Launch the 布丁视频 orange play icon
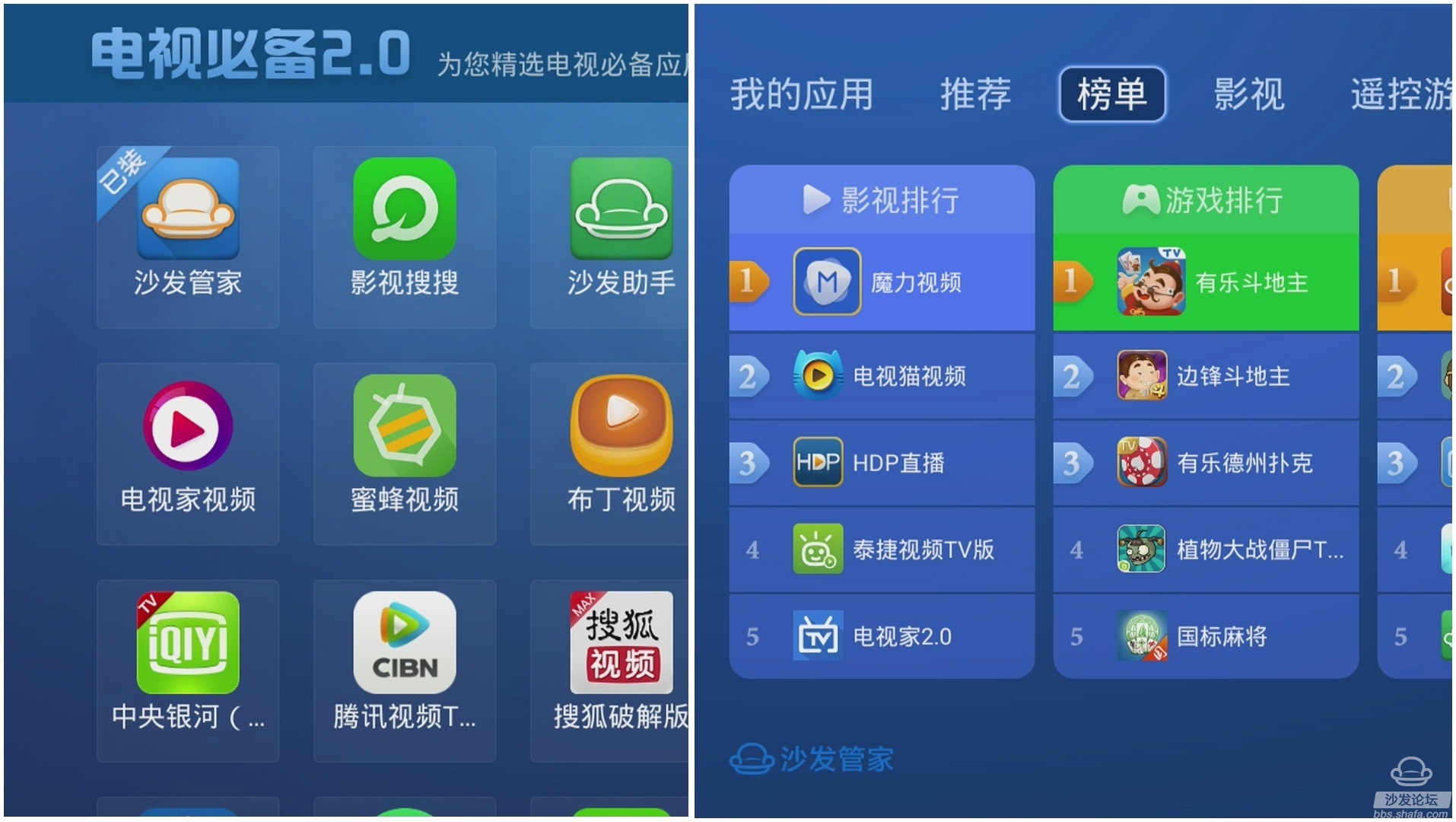The width and height of the screenshot is (1456, 822). tap(622, 425)
